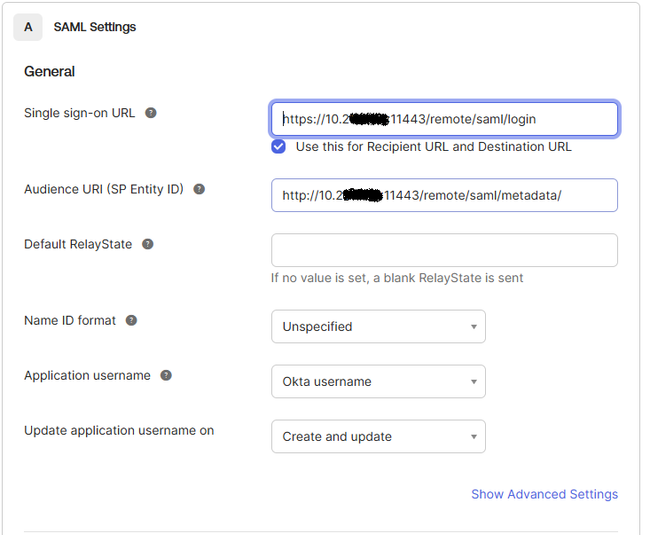650x535 pixels.
Task: Show help for Application username
Action: tap(166, 376)
